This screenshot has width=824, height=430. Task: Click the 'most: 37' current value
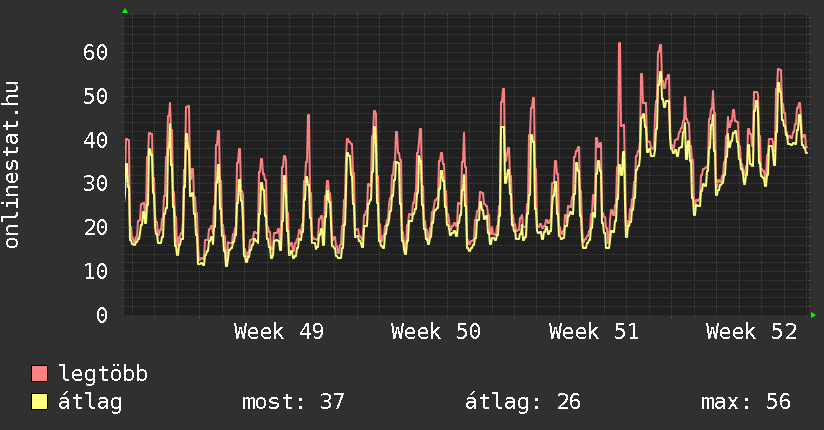pos(293,402)
